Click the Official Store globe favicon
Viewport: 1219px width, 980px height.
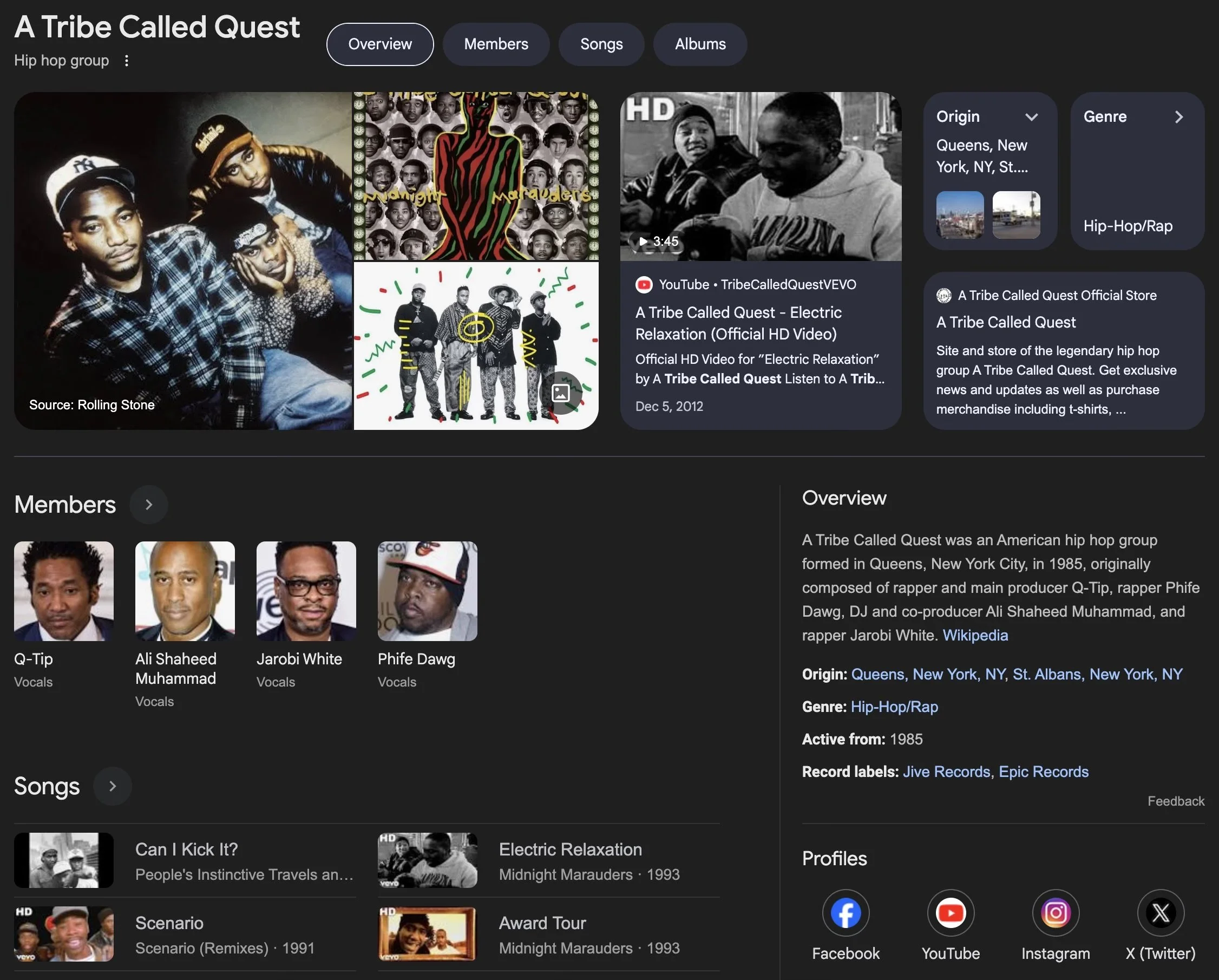(x=943, y=295)
